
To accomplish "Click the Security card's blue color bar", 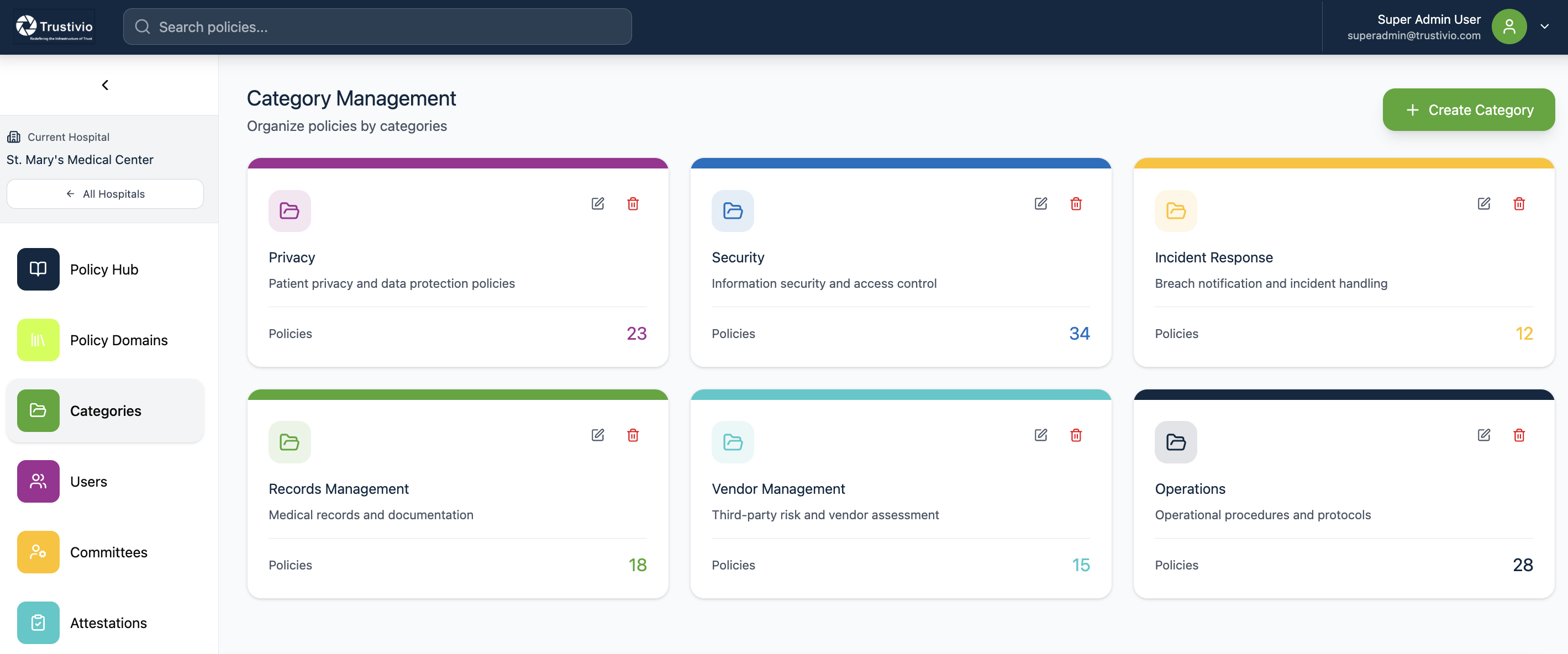I will 900,163.
